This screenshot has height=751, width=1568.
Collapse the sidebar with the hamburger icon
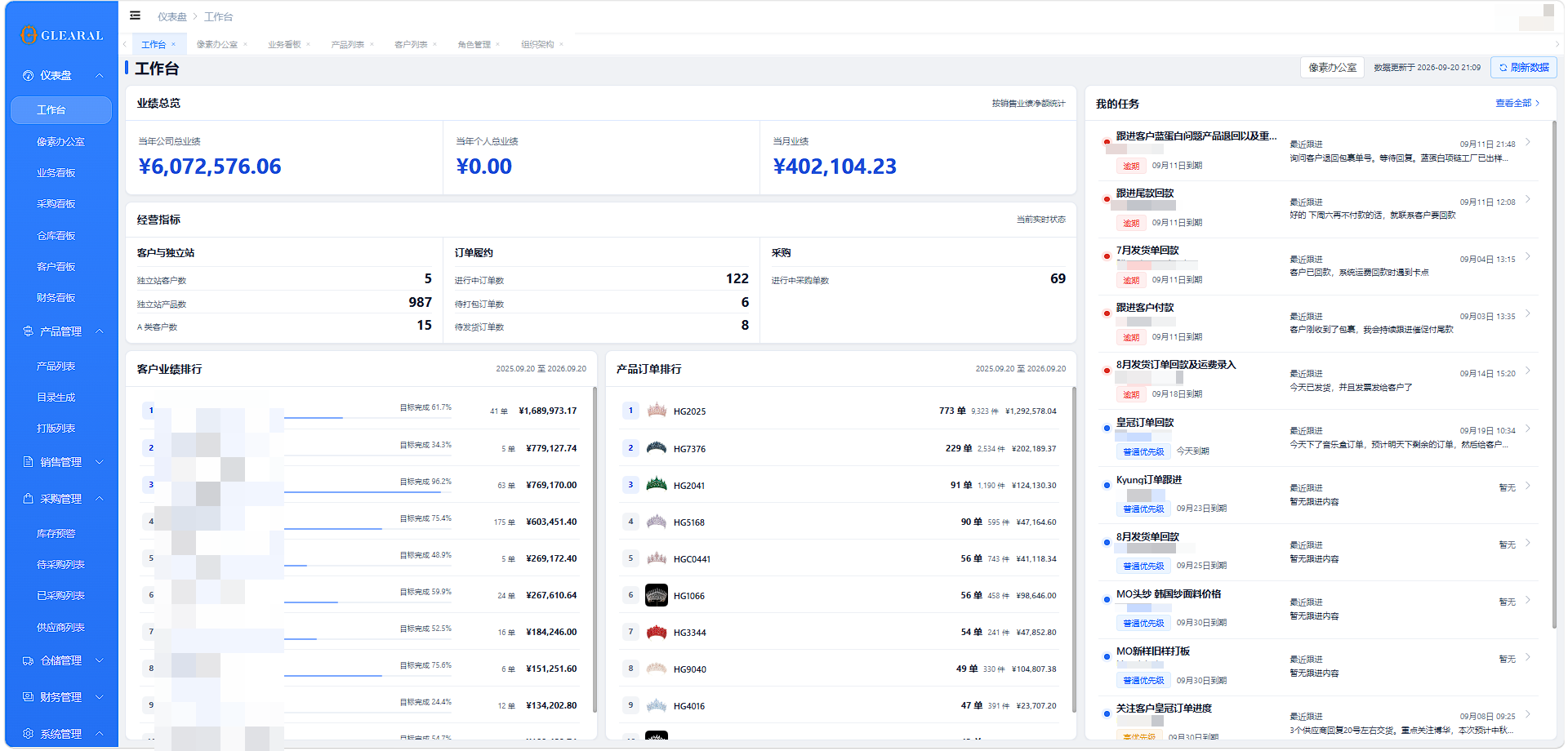tap(136, 16)
